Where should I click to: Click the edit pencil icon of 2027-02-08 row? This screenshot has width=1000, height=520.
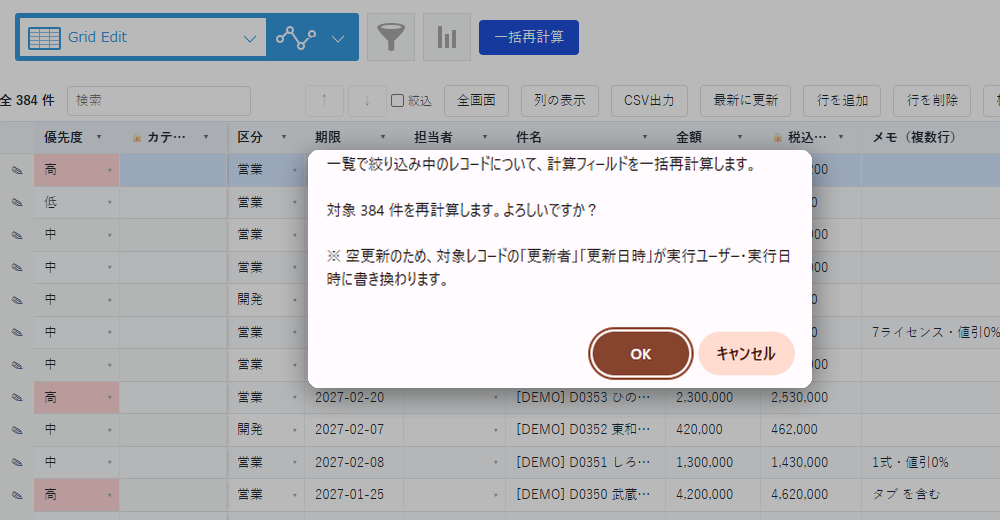[17, 463]
